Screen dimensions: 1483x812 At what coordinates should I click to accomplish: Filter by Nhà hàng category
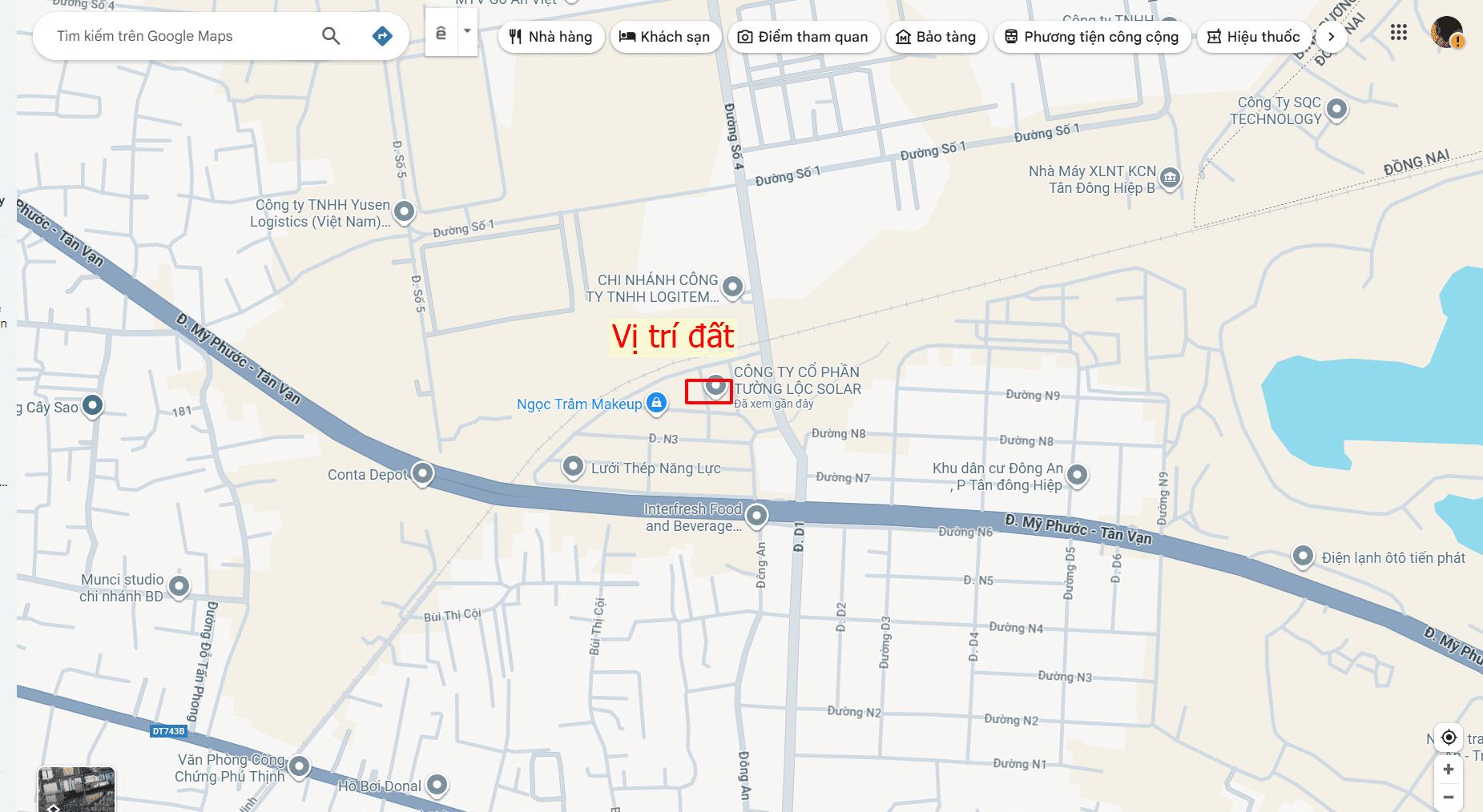(x=551, y=37)
